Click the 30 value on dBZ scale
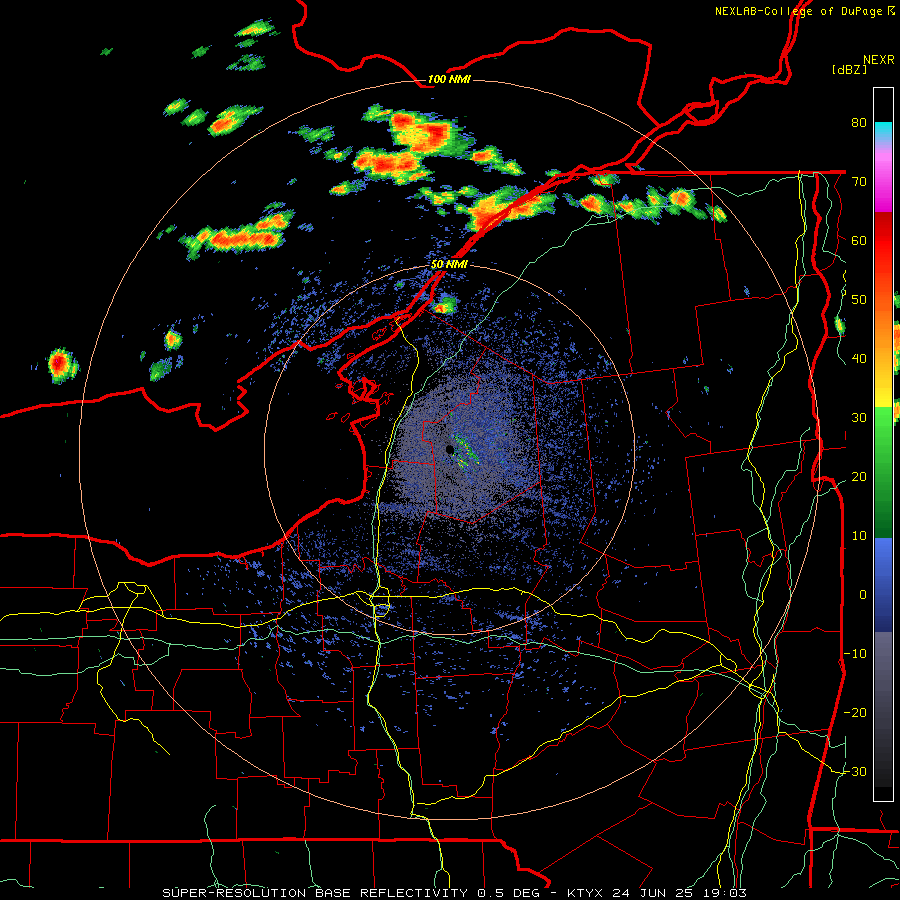900x900 pixels. [859, 418]
